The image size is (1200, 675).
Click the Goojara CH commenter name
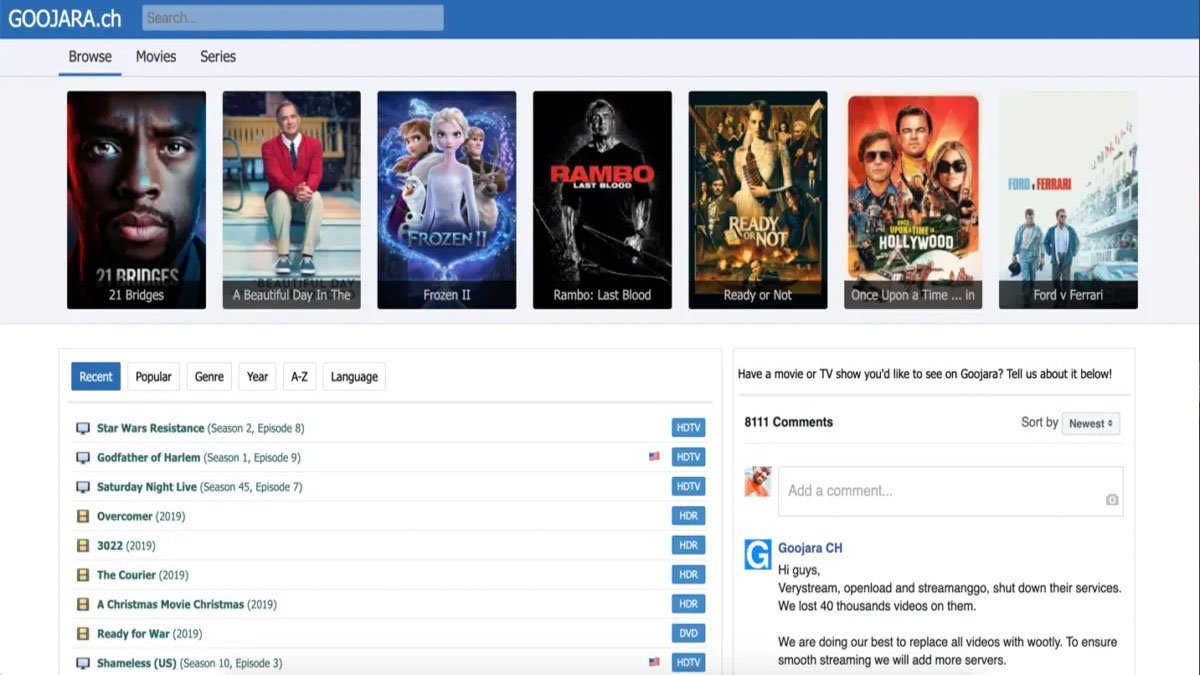pos(810,548)
